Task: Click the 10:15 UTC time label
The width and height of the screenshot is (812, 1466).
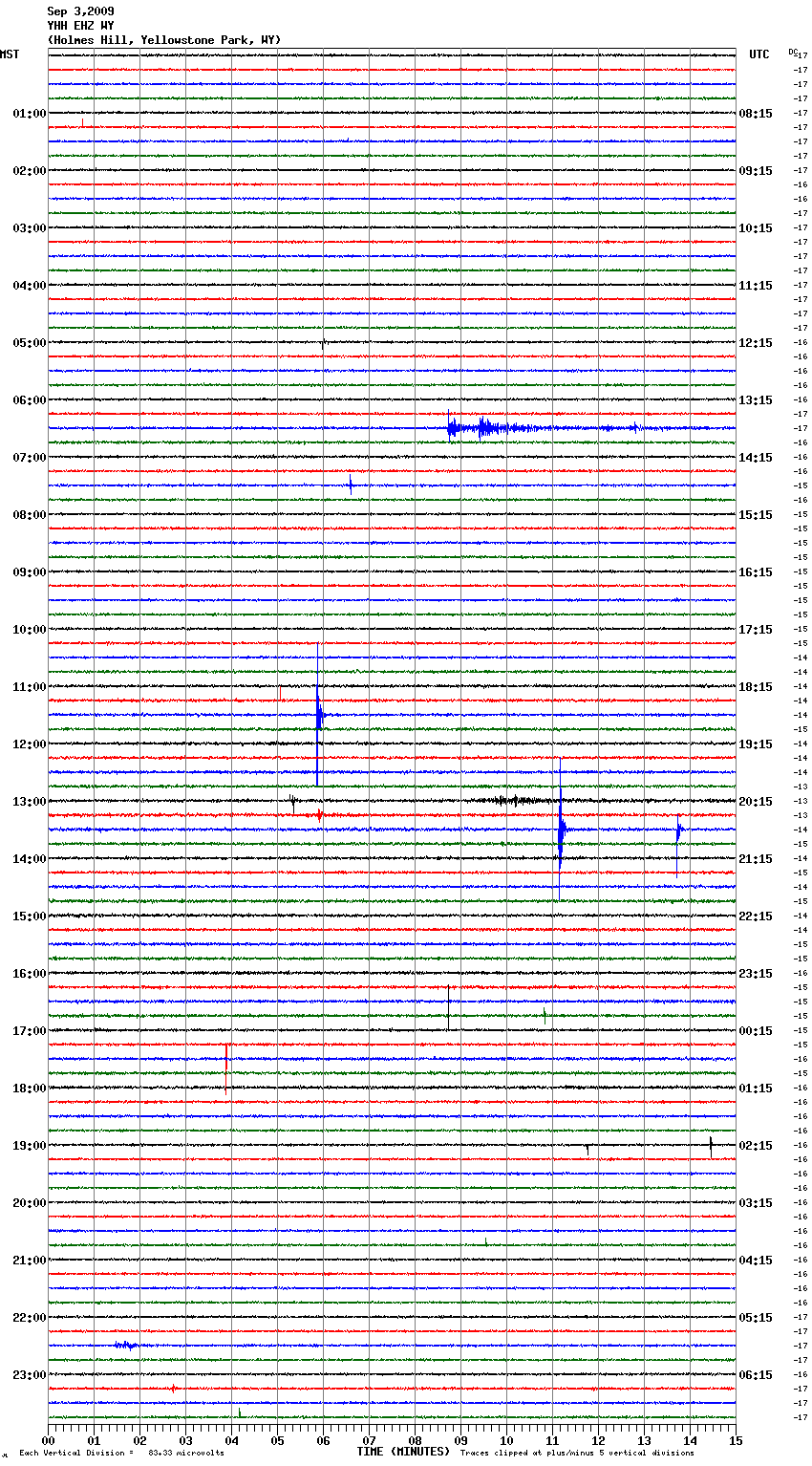Action: [756, 228]
